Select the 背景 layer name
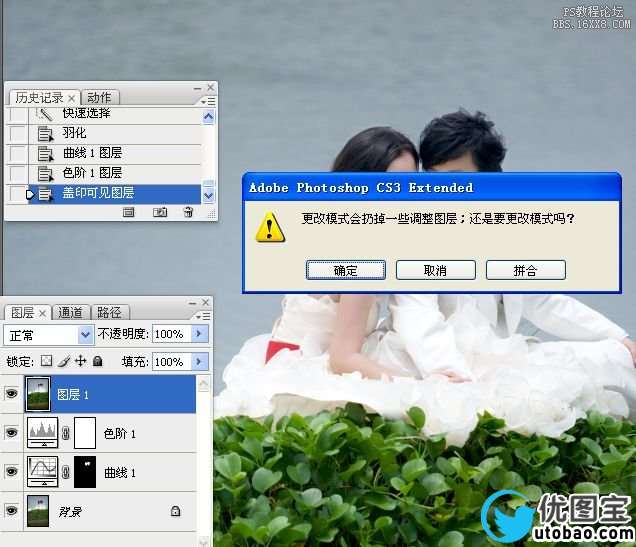This screenshot has width=636, height=547. click(x=70, y=512)
